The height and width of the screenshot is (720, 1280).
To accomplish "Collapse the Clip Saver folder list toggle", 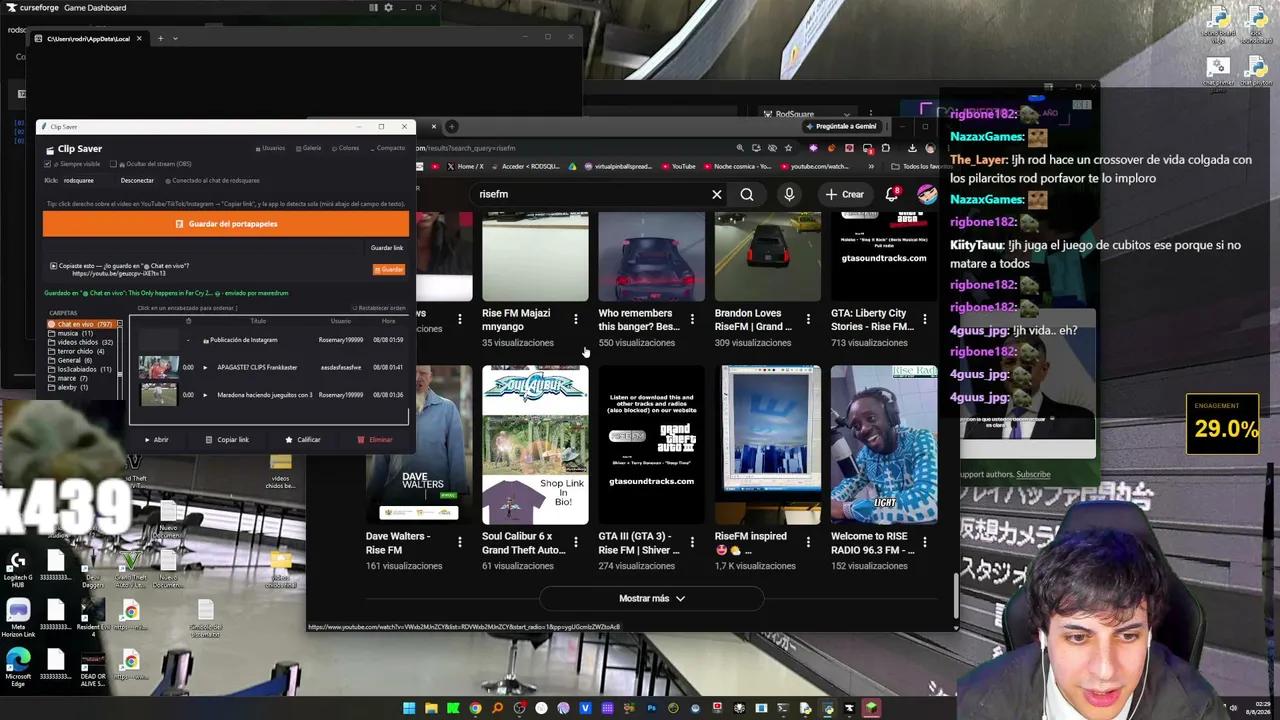I will (x=119, y=324).
